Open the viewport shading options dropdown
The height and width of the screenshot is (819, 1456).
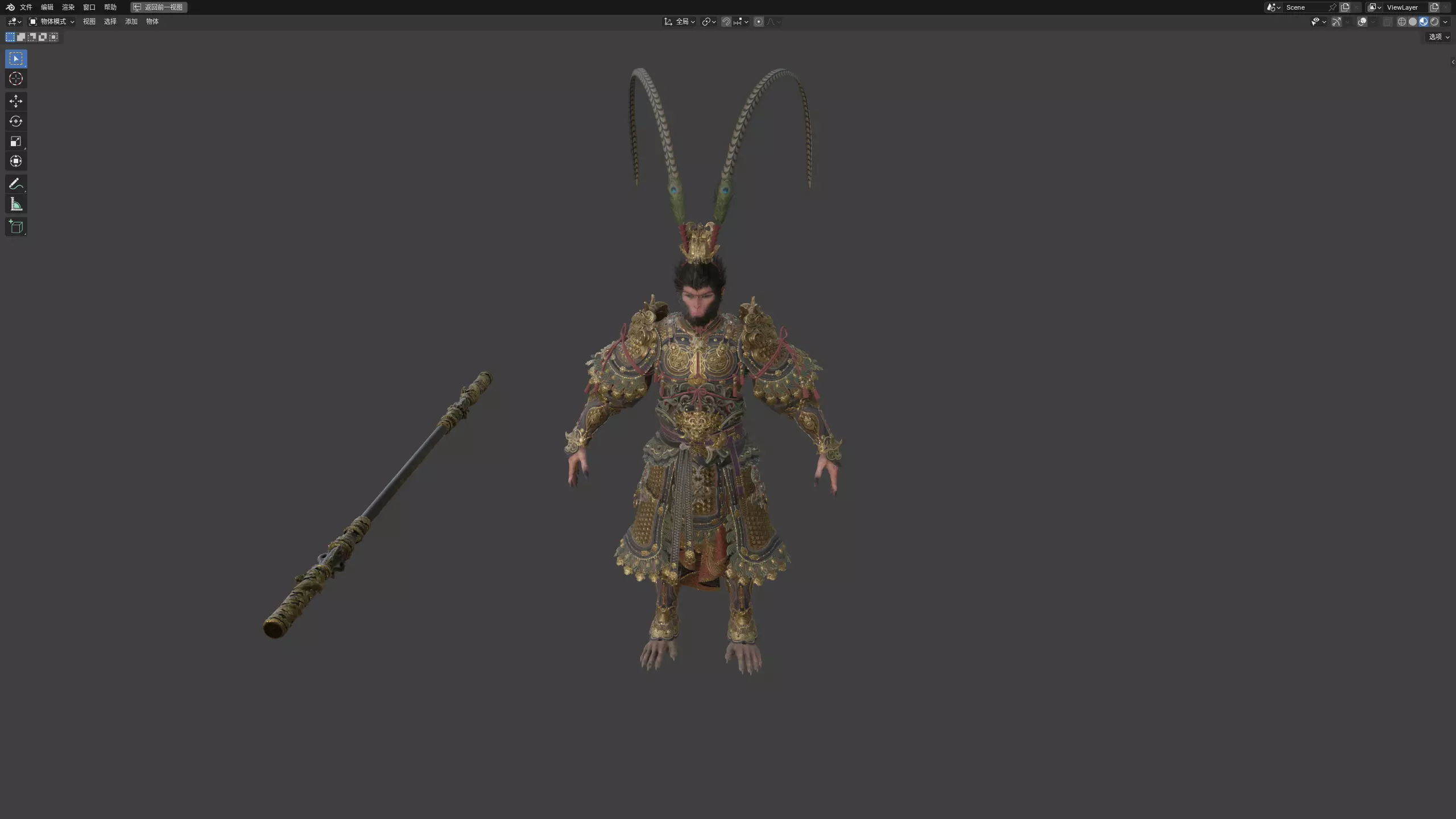[x=1445, y=22]
